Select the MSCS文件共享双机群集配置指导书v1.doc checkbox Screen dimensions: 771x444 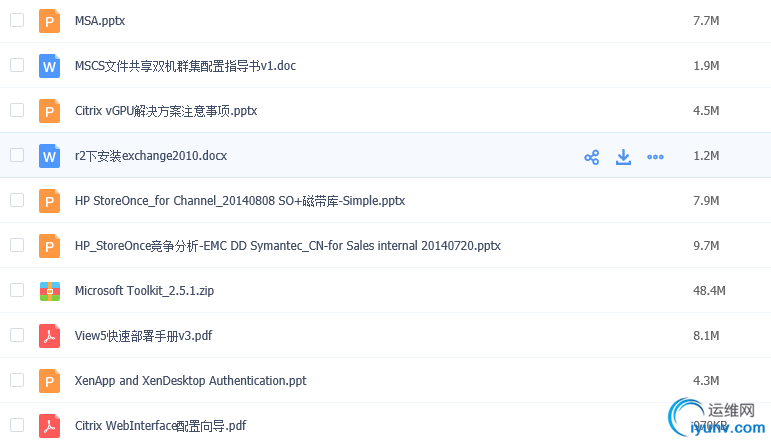tap(17, 65)
